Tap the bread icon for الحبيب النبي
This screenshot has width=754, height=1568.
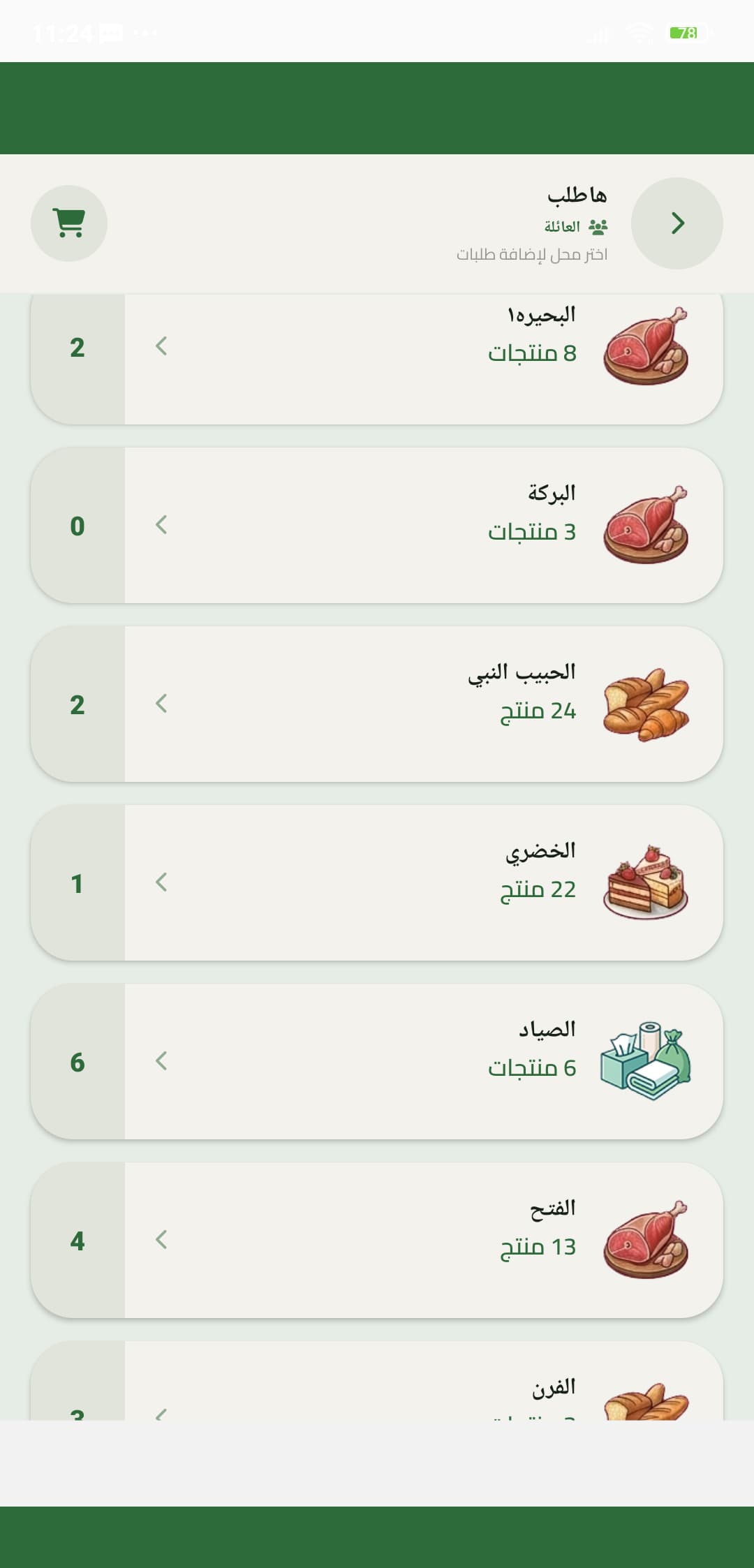pyautogui.click(x=646, y=704)
